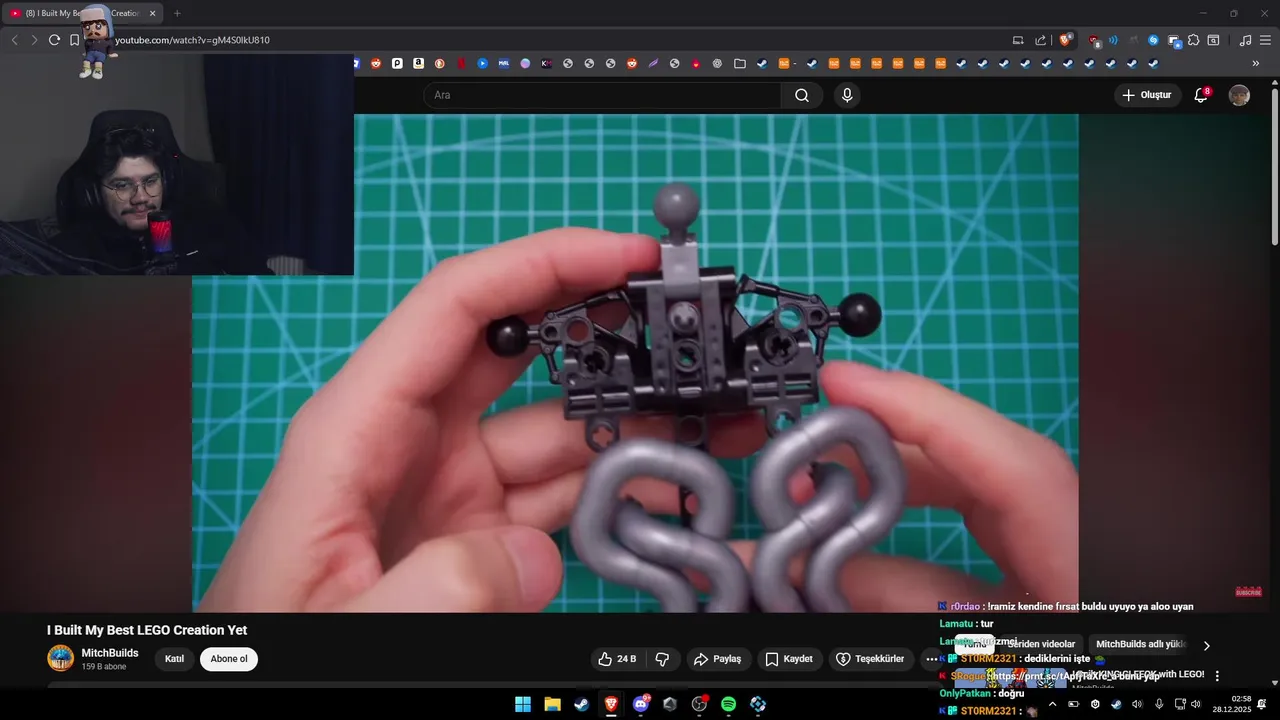This screenshot has width=1280, height=720.
Task: Open the MAL bookmark in the bookmarks bar
Action: pyautogui.click(x=503, y=63)
